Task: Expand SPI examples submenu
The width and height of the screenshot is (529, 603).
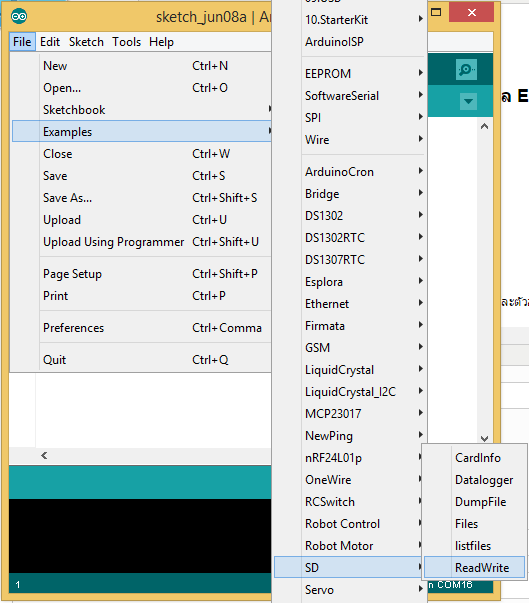Action: (350, 117)
